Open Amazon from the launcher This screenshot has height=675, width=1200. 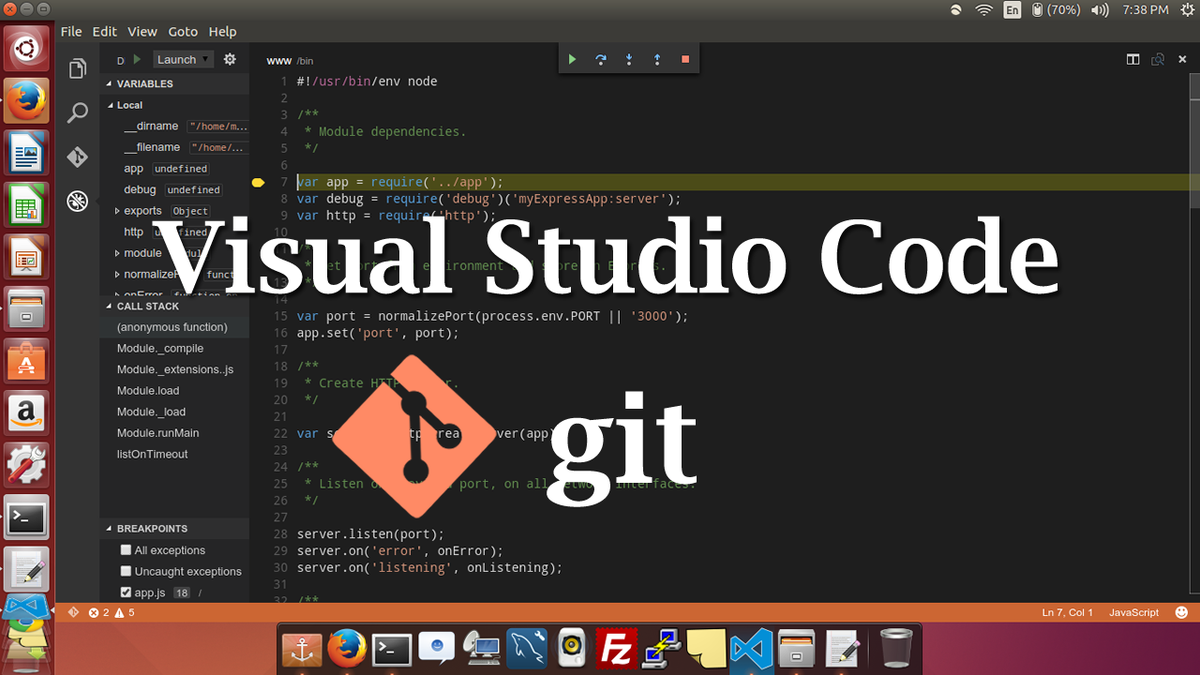[x=26, y=413]
